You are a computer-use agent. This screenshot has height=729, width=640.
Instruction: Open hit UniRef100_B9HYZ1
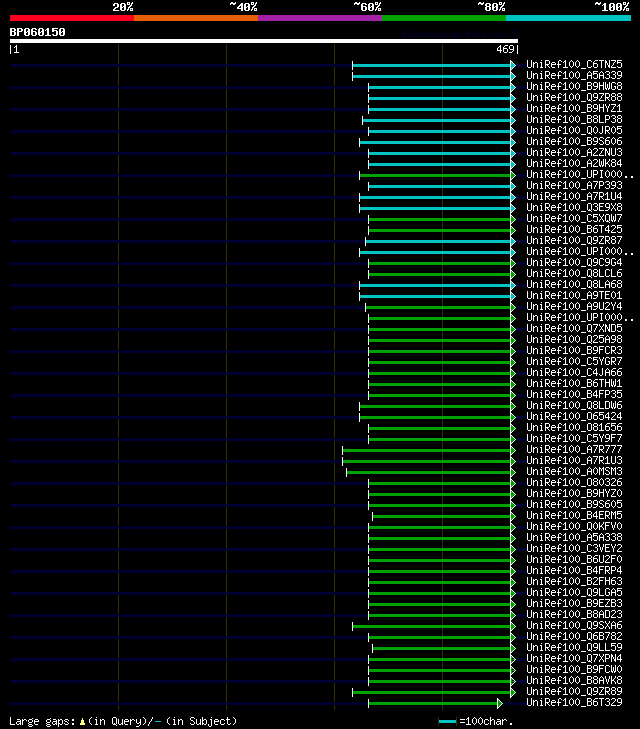[574, 108]
